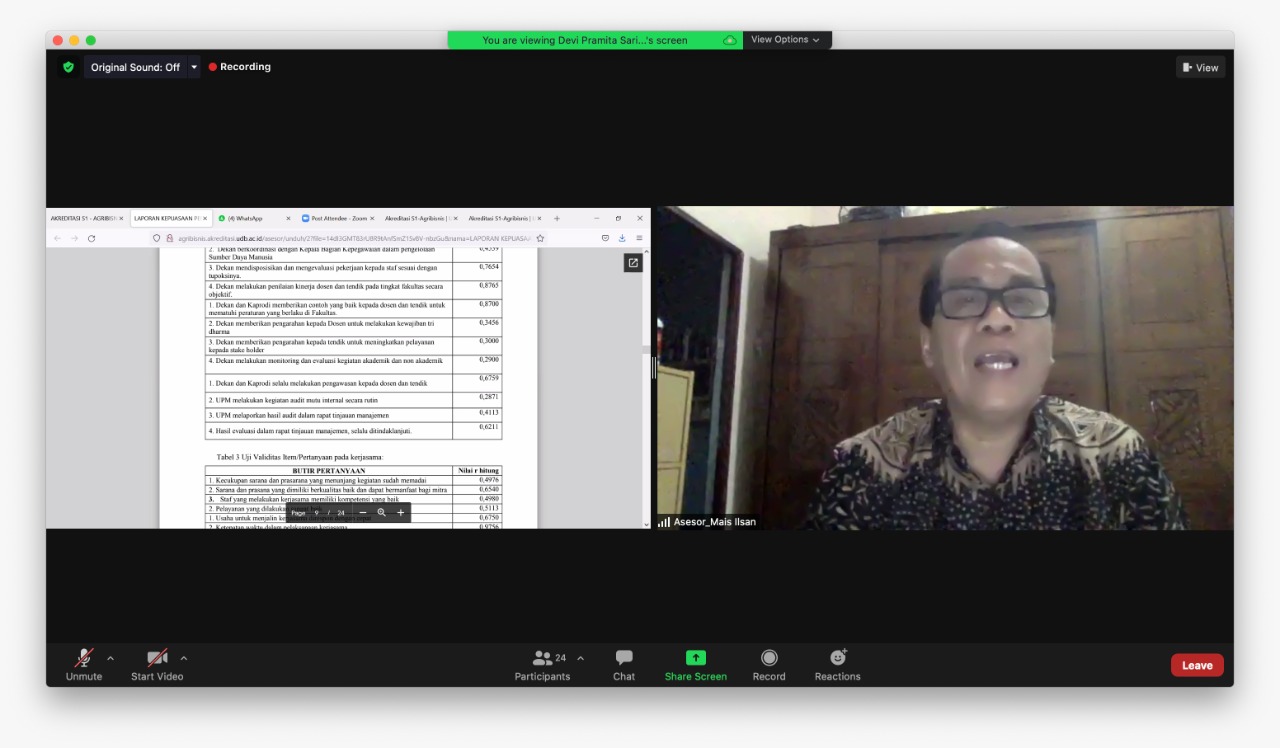Expand the caret next to Participants
Image resolution: width=1280 pixels, height=748 pixels.
[580, 658]
